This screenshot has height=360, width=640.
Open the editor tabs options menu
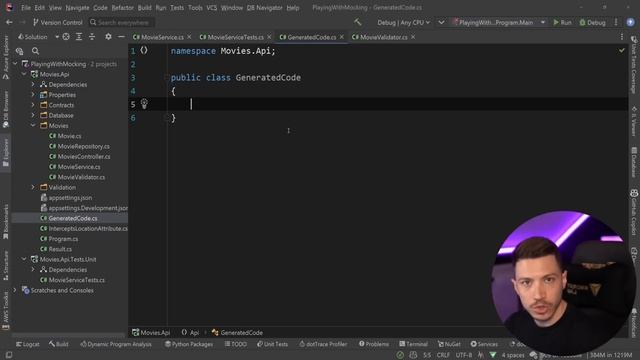coord(622,37)
